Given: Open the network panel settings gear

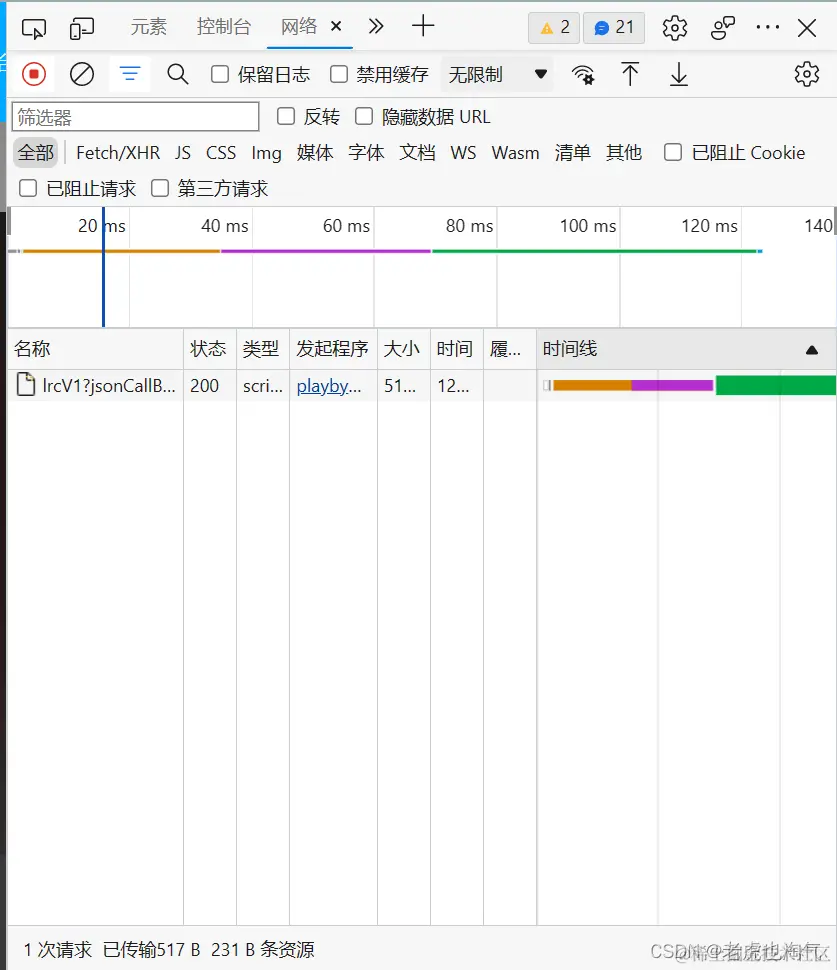Looking at the screenshot, I should click(806, 73).
